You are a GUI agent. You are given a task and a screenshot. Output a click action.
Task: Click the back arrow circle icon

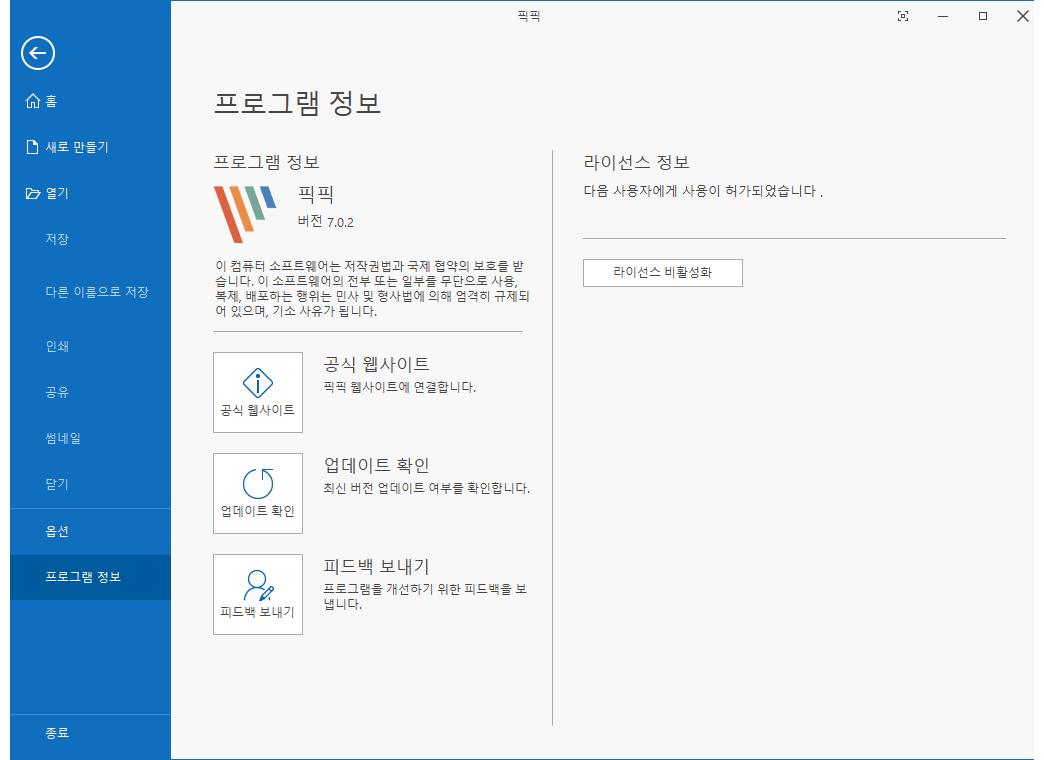(x=38, y=53)
